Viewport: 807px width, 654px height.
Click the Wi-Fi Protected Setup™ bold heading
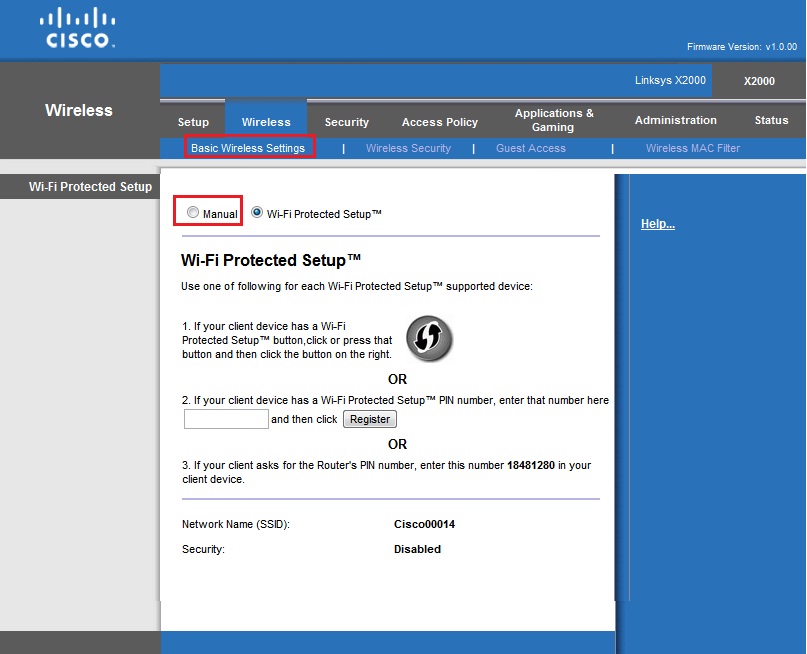pos(271,260)
